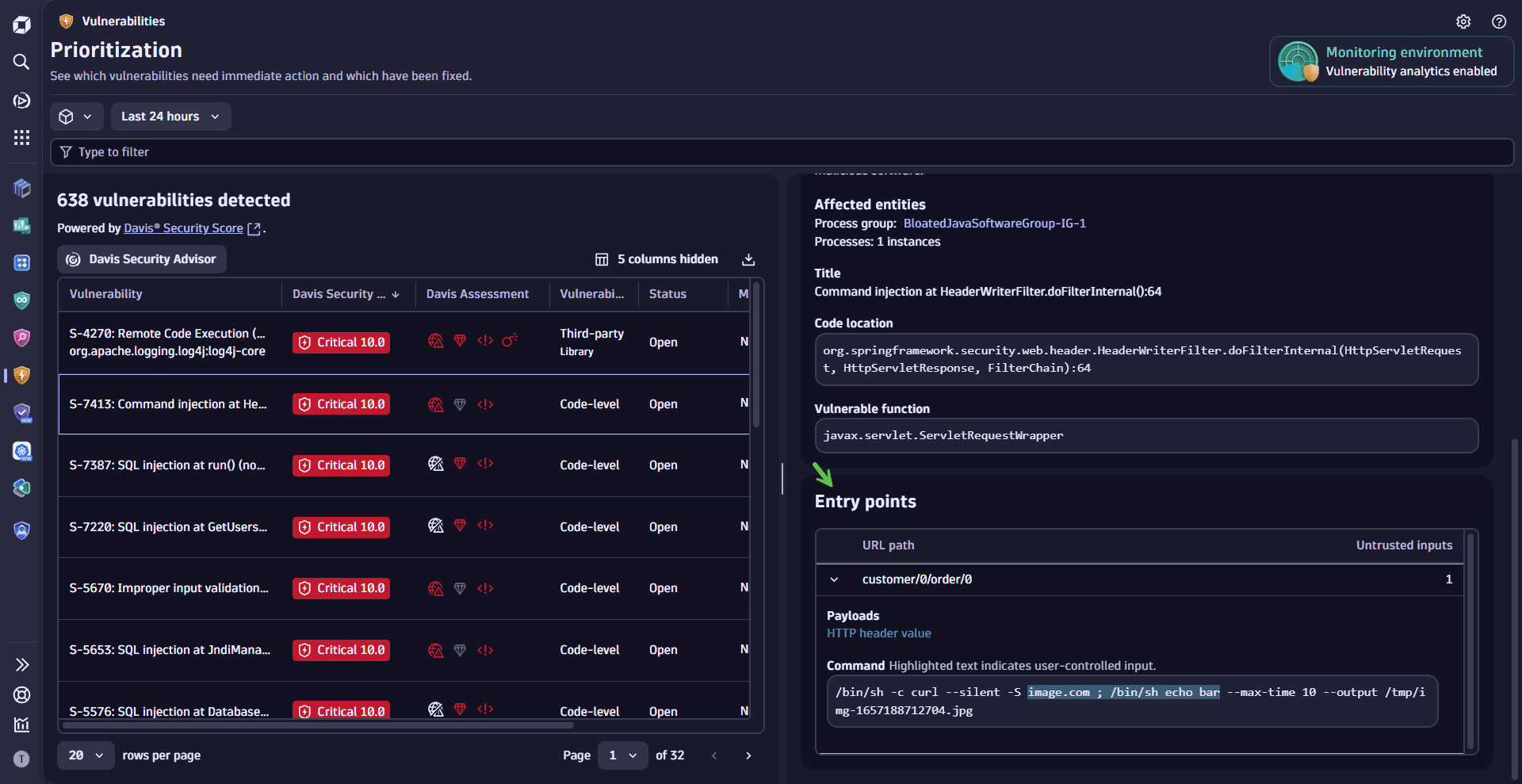Viewport: 1522px width, 784px height.
Task: Open the bar chart icon at sidebar bottom
Action: point(21,725)
